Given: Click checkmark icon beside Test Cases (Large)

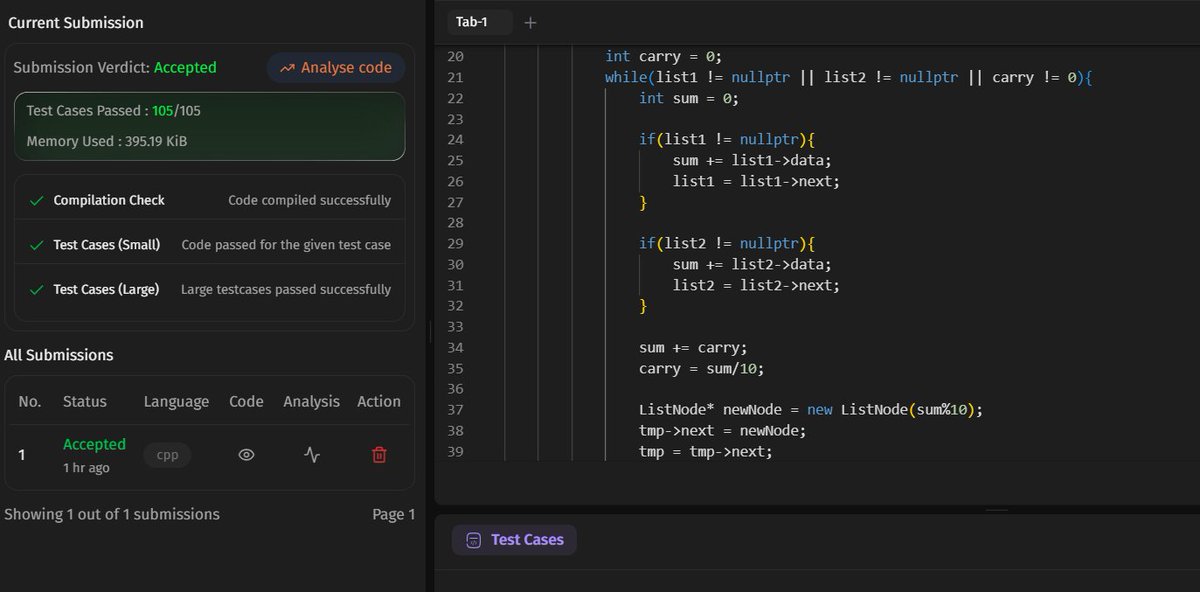Looking at the screenshot, I should (x=37, y=289).
